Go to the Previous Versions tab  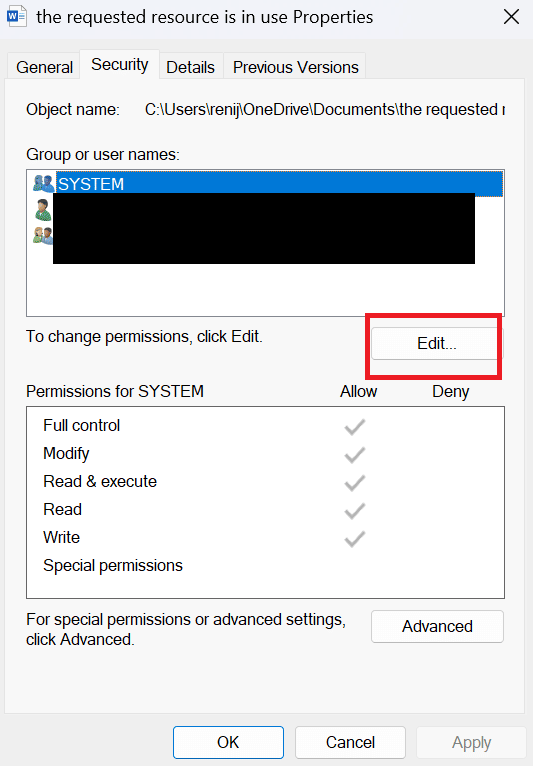point(296,67)
